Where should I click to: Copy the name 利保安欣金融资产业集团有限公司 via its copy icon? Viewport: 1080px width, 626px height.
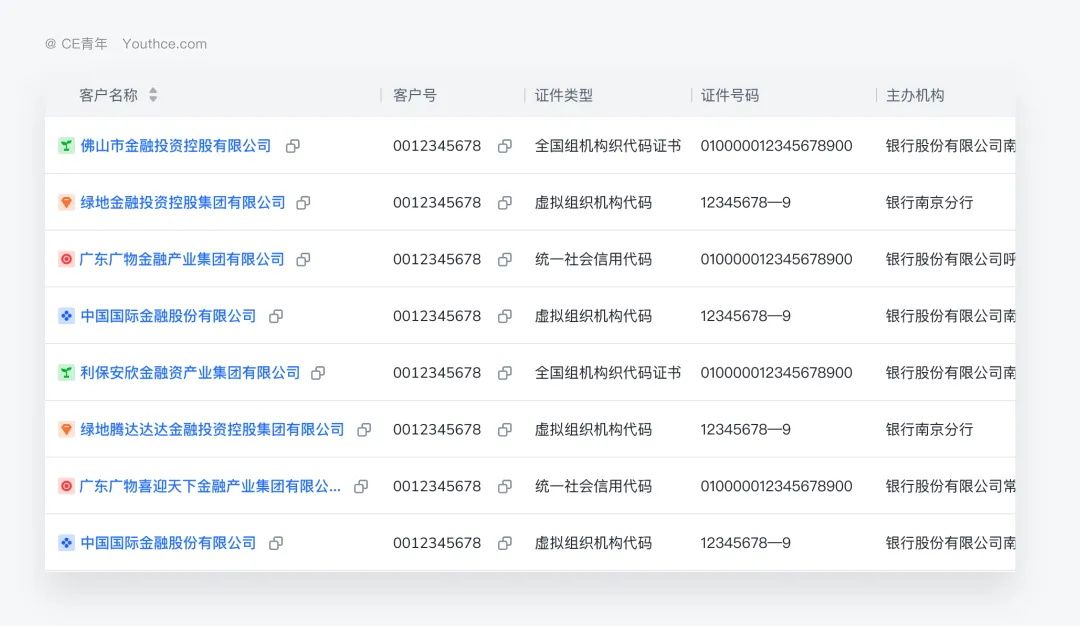(x=318, y=373)
